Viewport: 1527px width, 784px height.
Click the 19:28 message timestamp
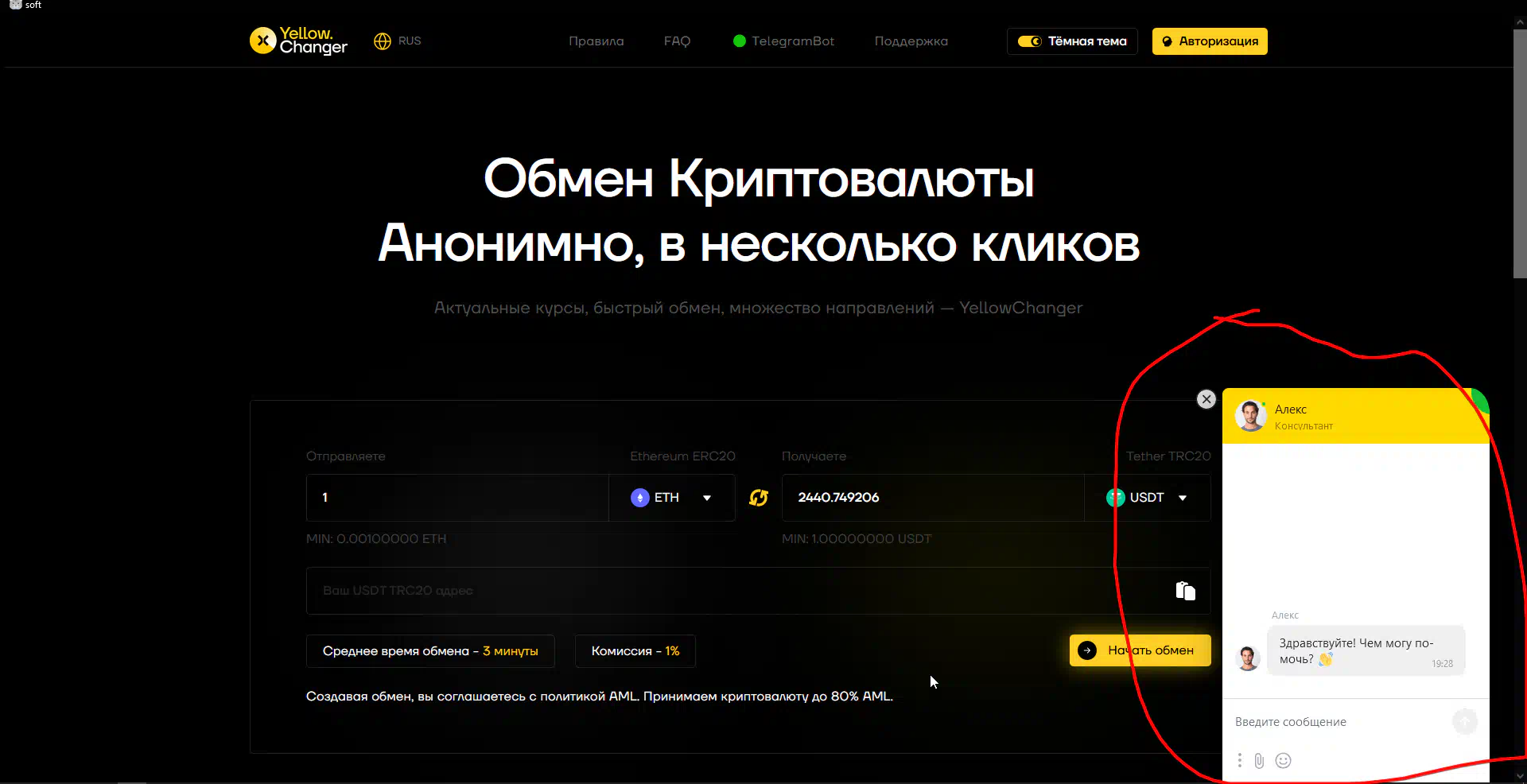click(x=1442, y=664)
